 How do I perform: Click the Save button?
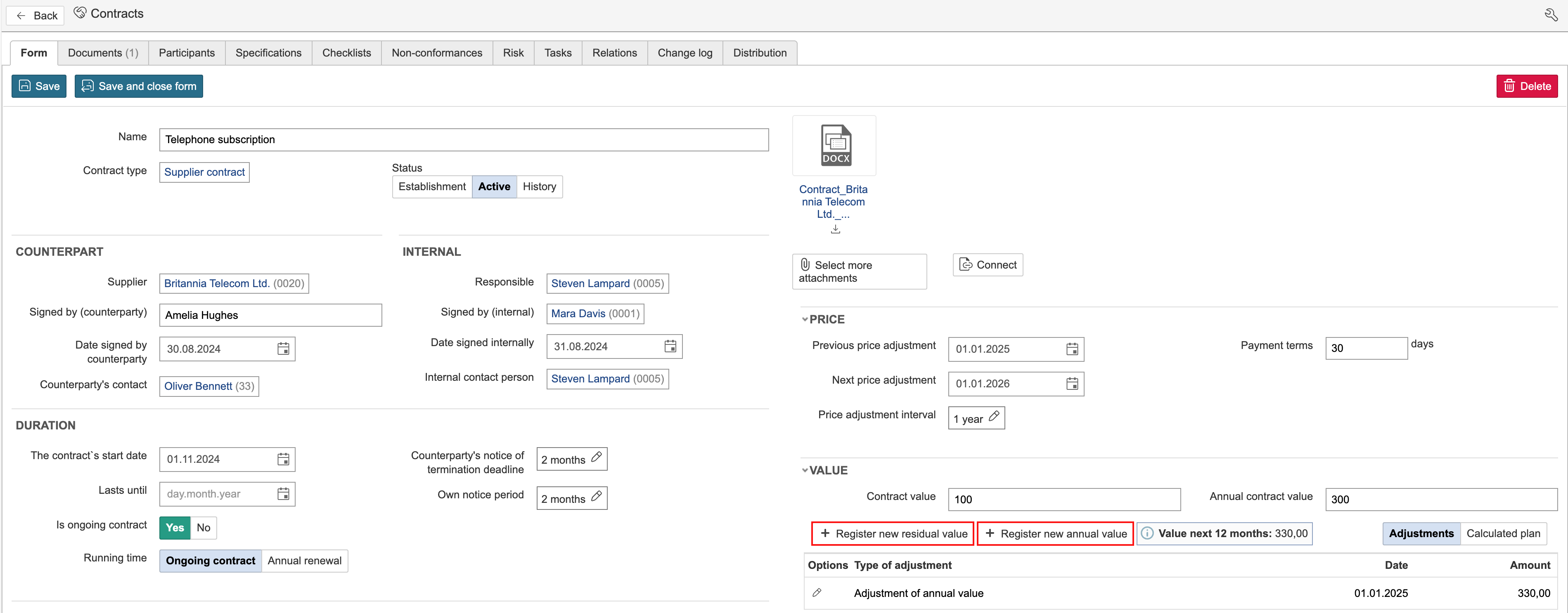point(39,86)
